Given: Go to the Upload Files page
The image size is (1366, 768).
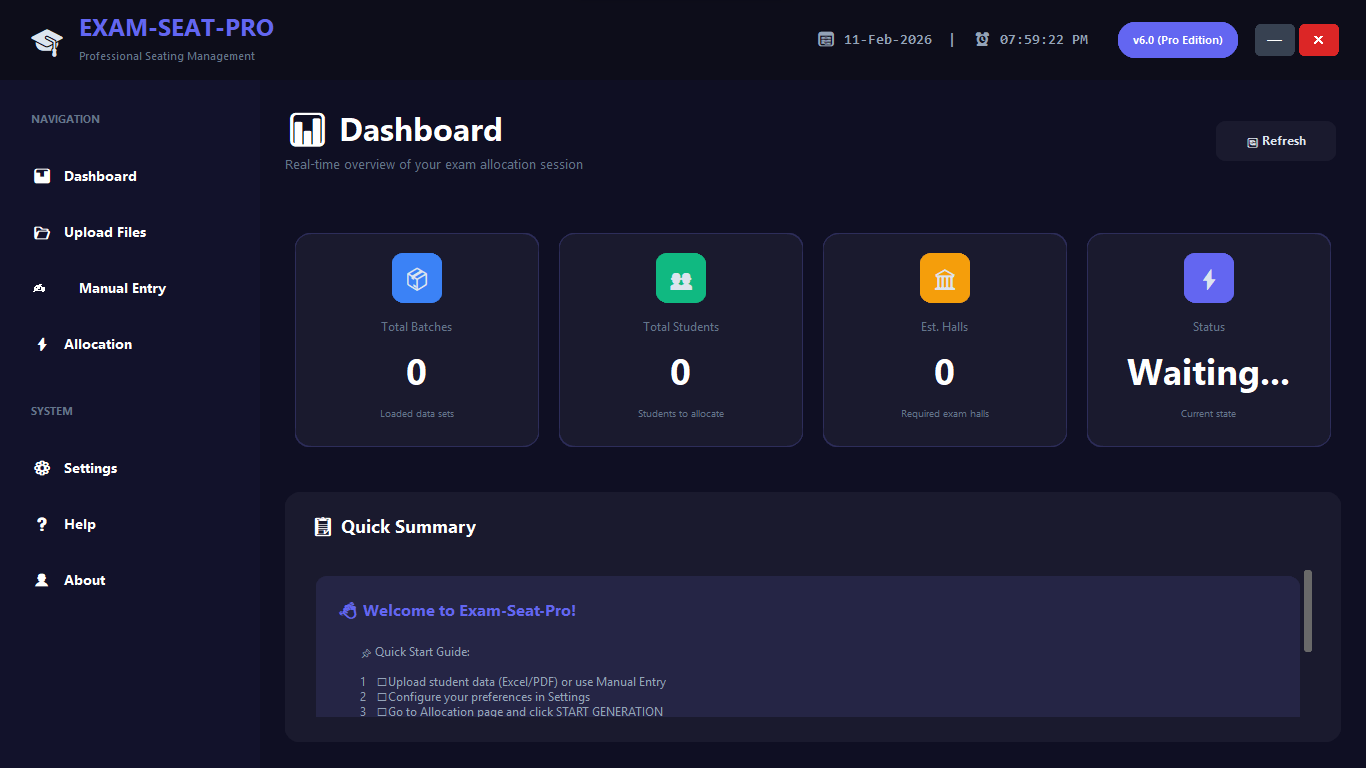Looking at the screenshot, I should pos(105,232).
